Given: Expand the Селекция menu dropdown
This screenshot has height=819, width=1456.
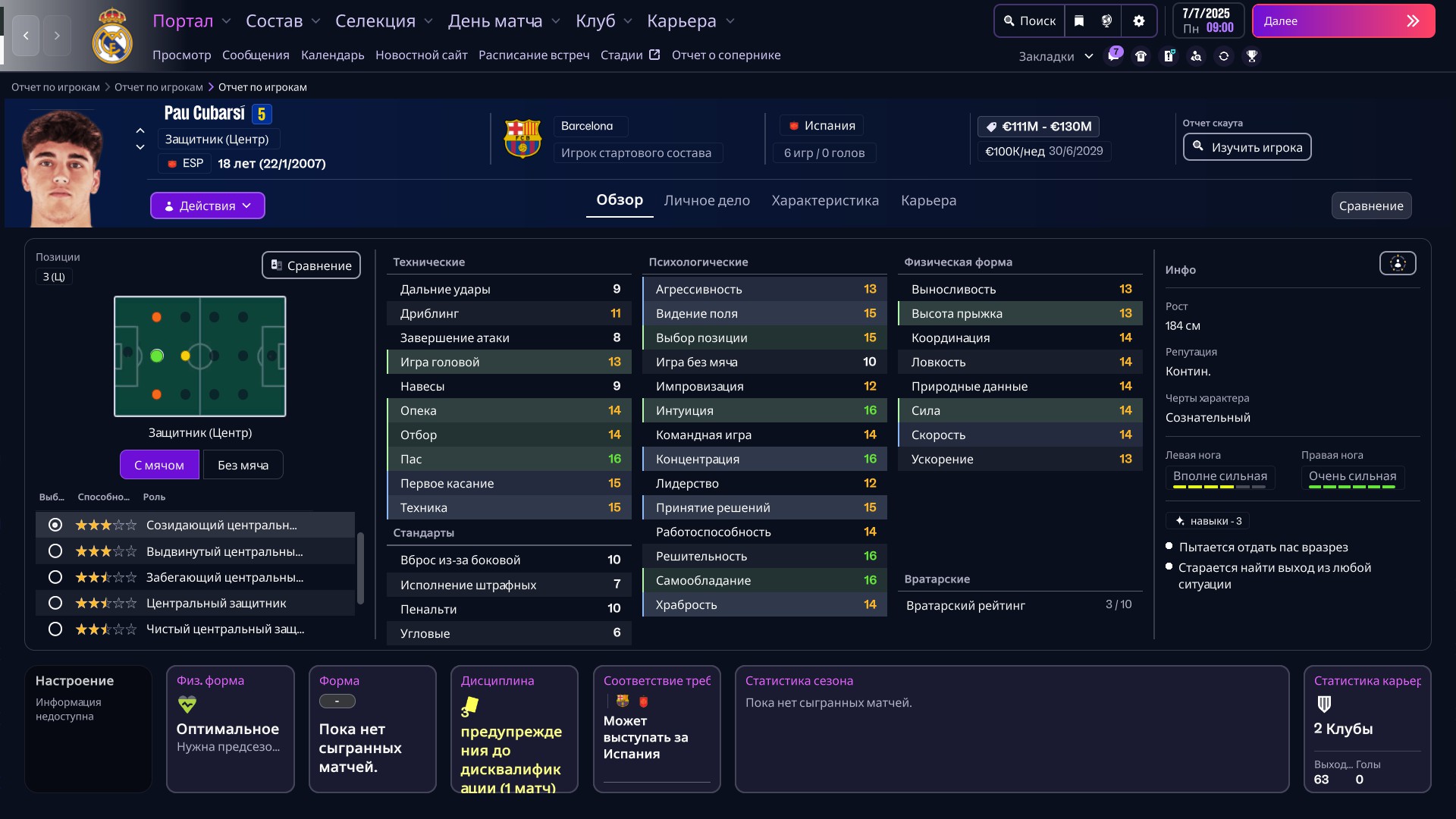Looking at the screenshot, I should [384, 21].
